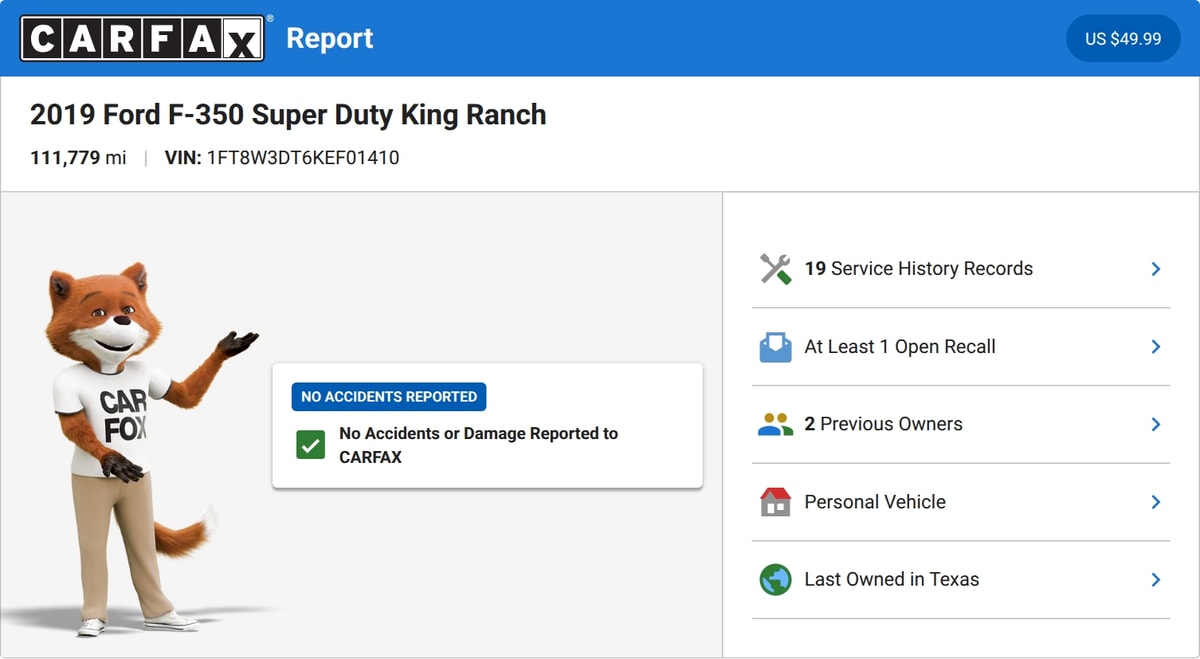Image resolution: width=1200 pixels, height=659 pixels.
Task: Click the blue open recall envelope icon
Action: pos(775,347)
